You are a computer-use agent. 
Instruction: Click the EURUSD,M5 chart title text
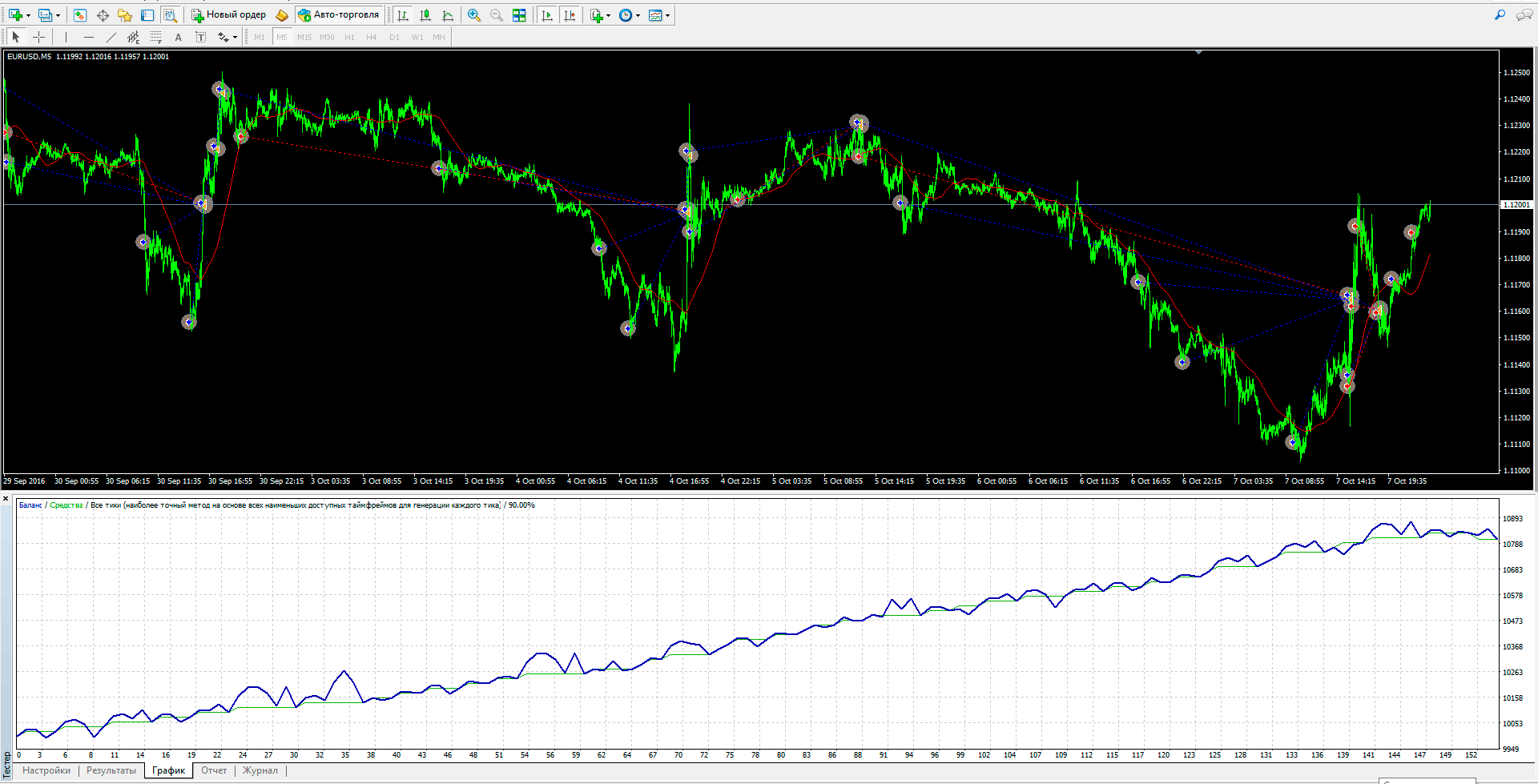[29, 57]
